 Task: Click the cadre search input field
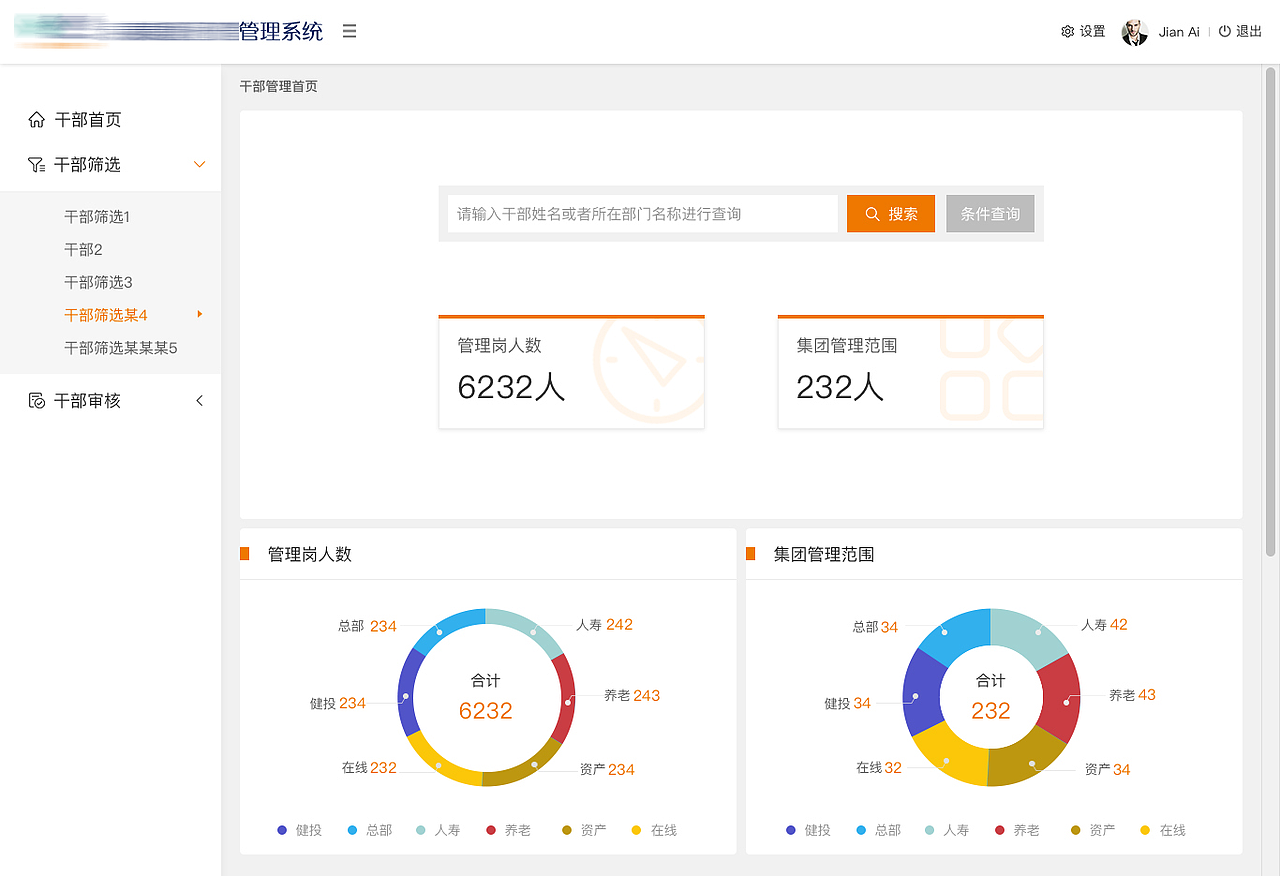(x=642, y=213)
